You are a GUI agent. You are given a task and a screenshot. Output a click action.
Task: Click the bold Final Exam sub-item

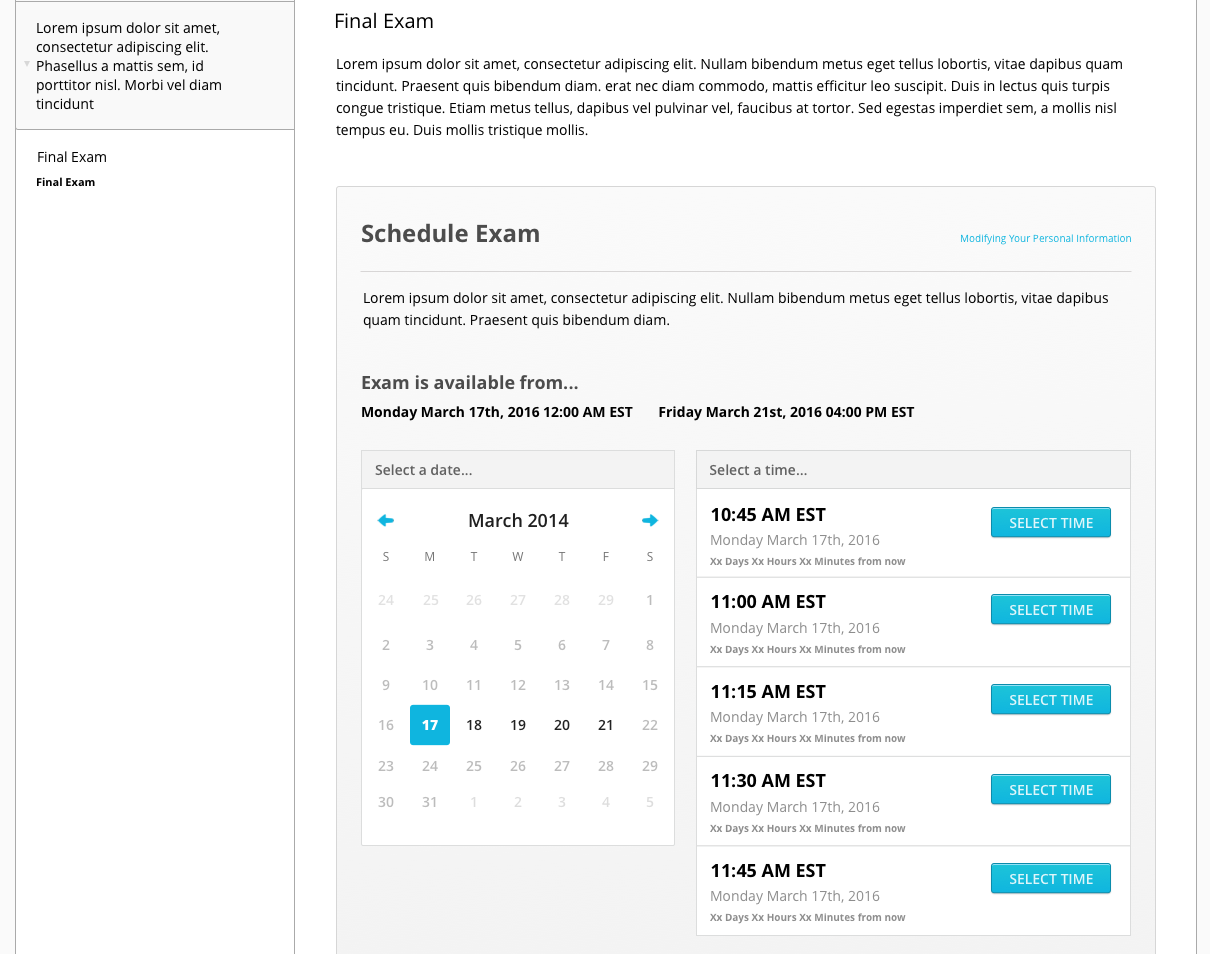coord(66,182)
